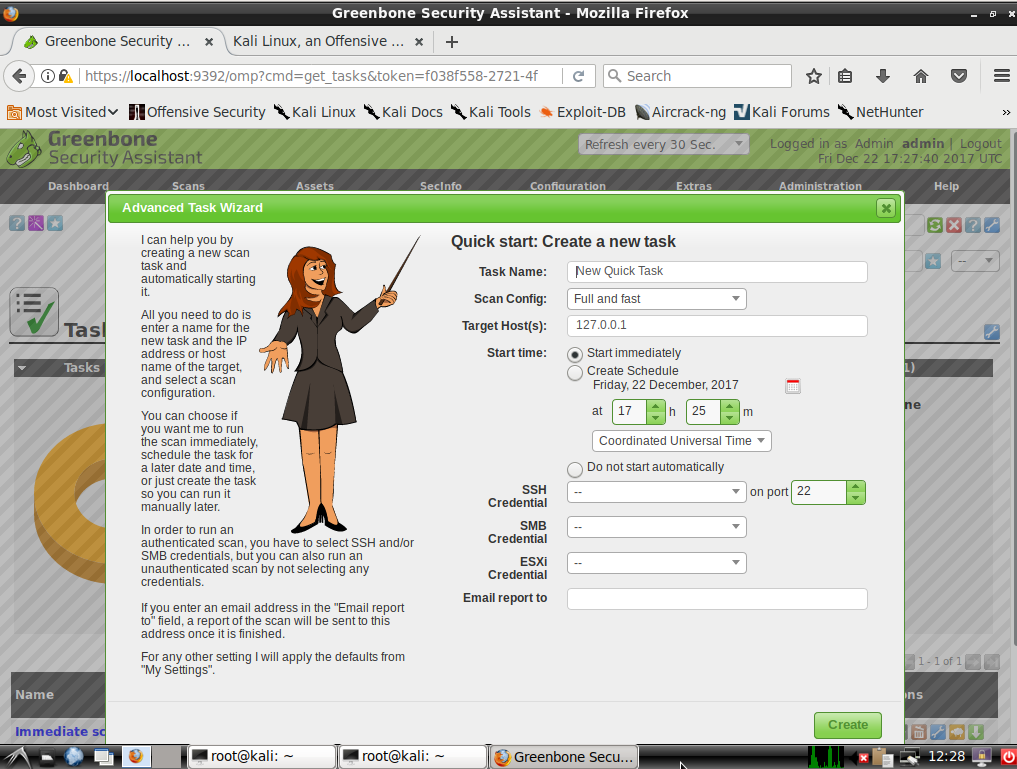This screenshot has height=769, width=1017.
Task: Open the Pocket icon in toolbar
Action: 958,76
